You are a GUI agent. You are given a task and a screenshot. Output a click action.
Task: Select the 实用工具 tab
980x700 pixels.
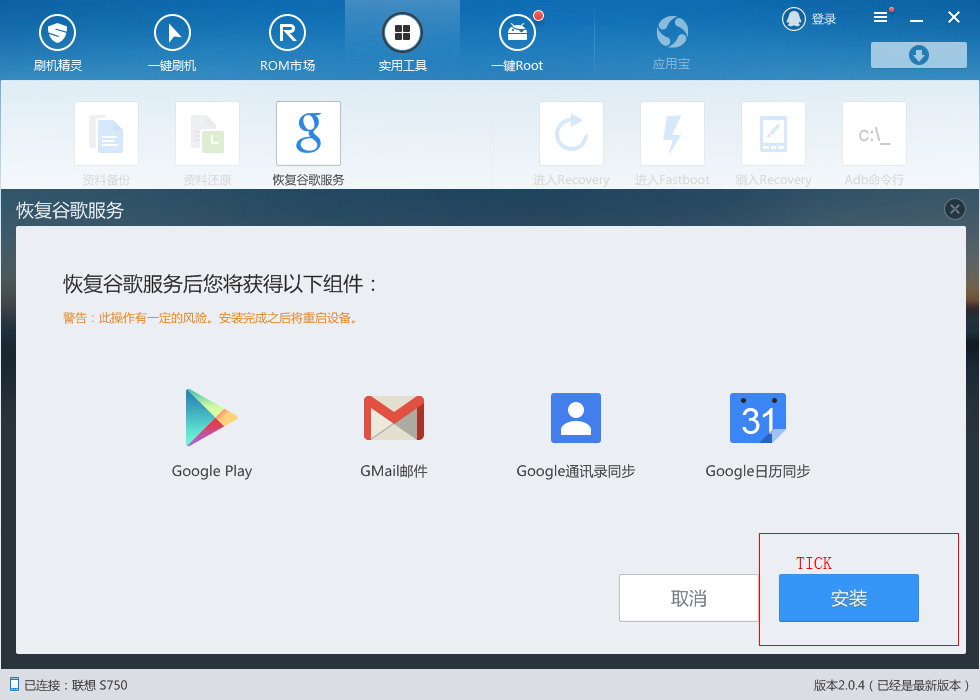coord(402,42)
